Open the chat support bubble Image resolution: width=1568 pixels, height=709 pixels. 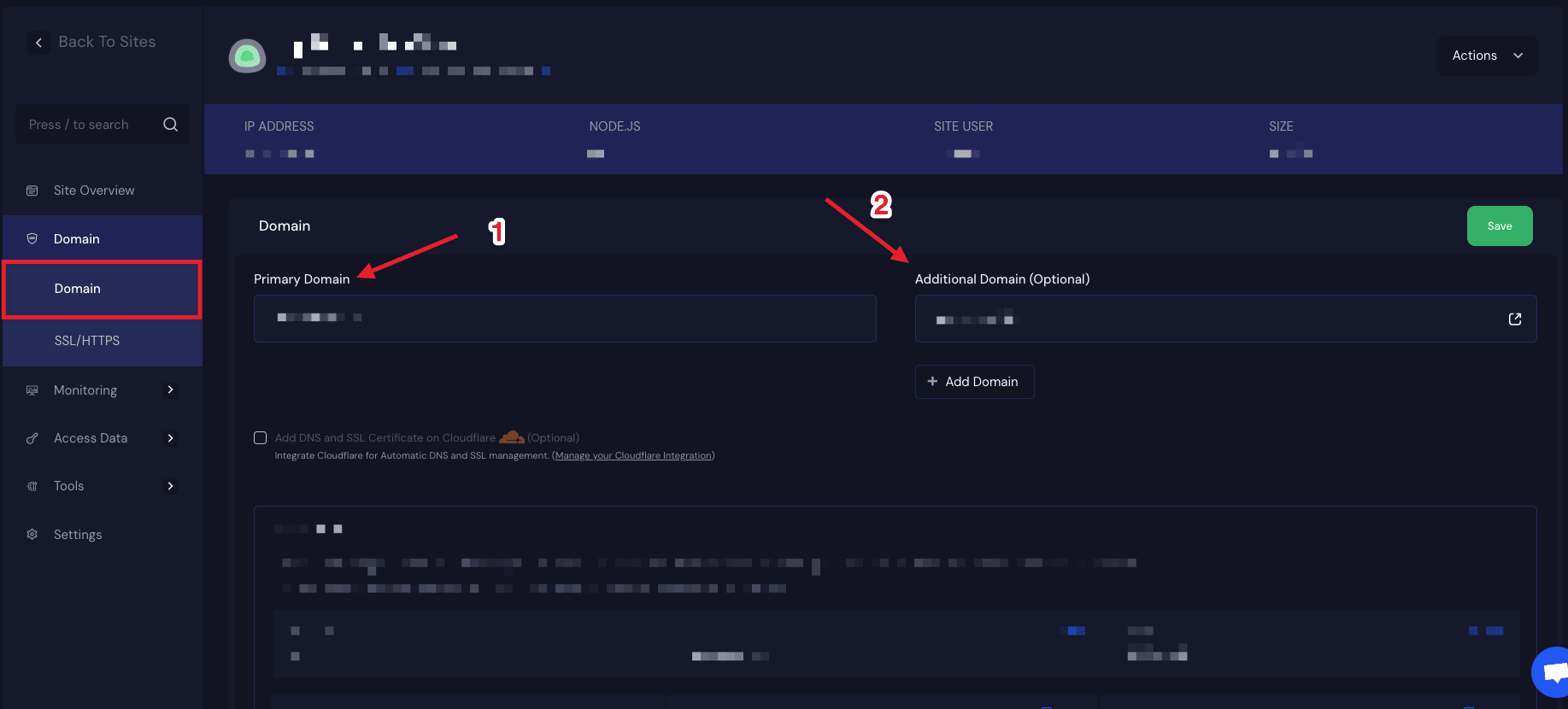point(1553,672)
